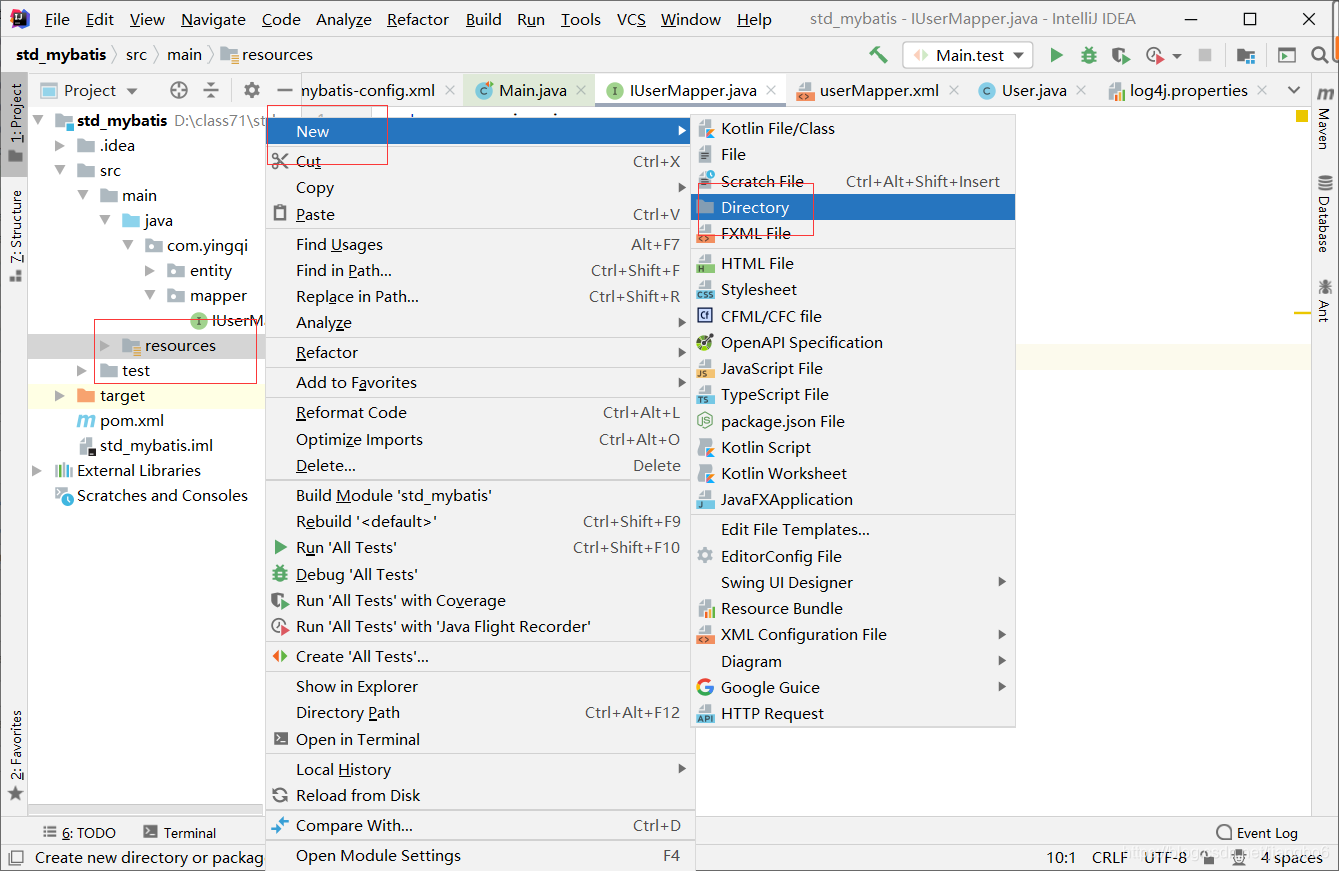Click the 10:1 cursor position indicator
The image size is (1339, 871).
1061,857
